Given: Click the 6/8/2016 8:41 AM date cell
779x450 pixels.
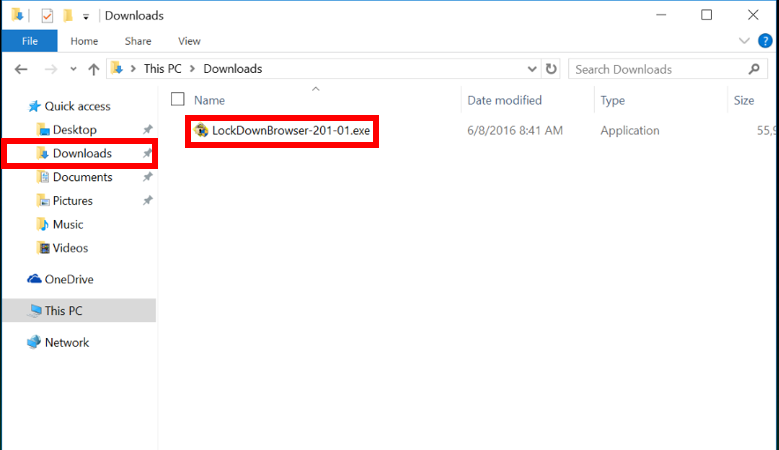Looking at the screenshot, I should coord(515,131).
